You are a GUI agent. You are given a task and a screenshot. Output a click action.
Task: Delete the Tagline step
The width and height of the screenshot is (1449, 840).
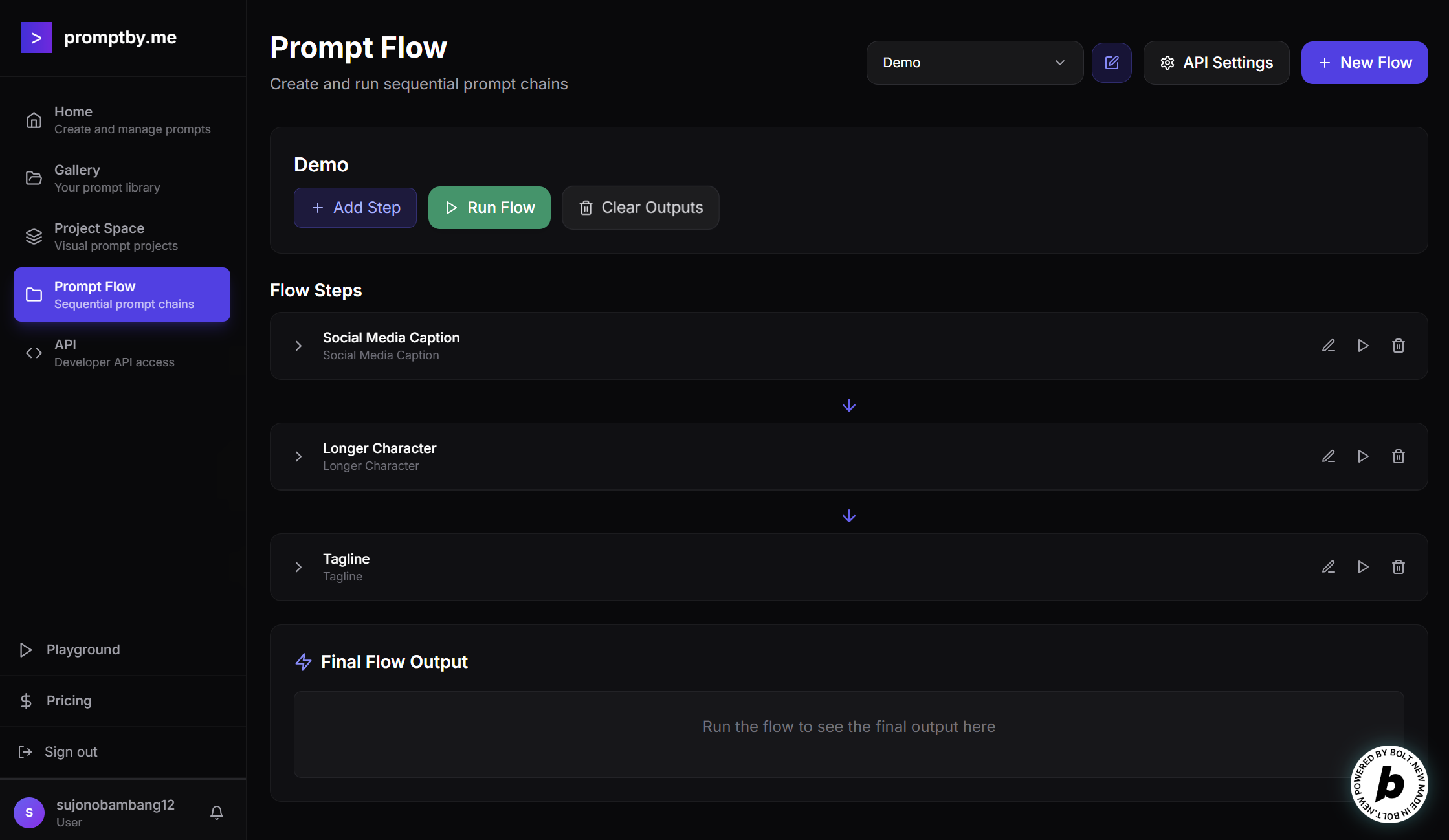point(1398,567)
